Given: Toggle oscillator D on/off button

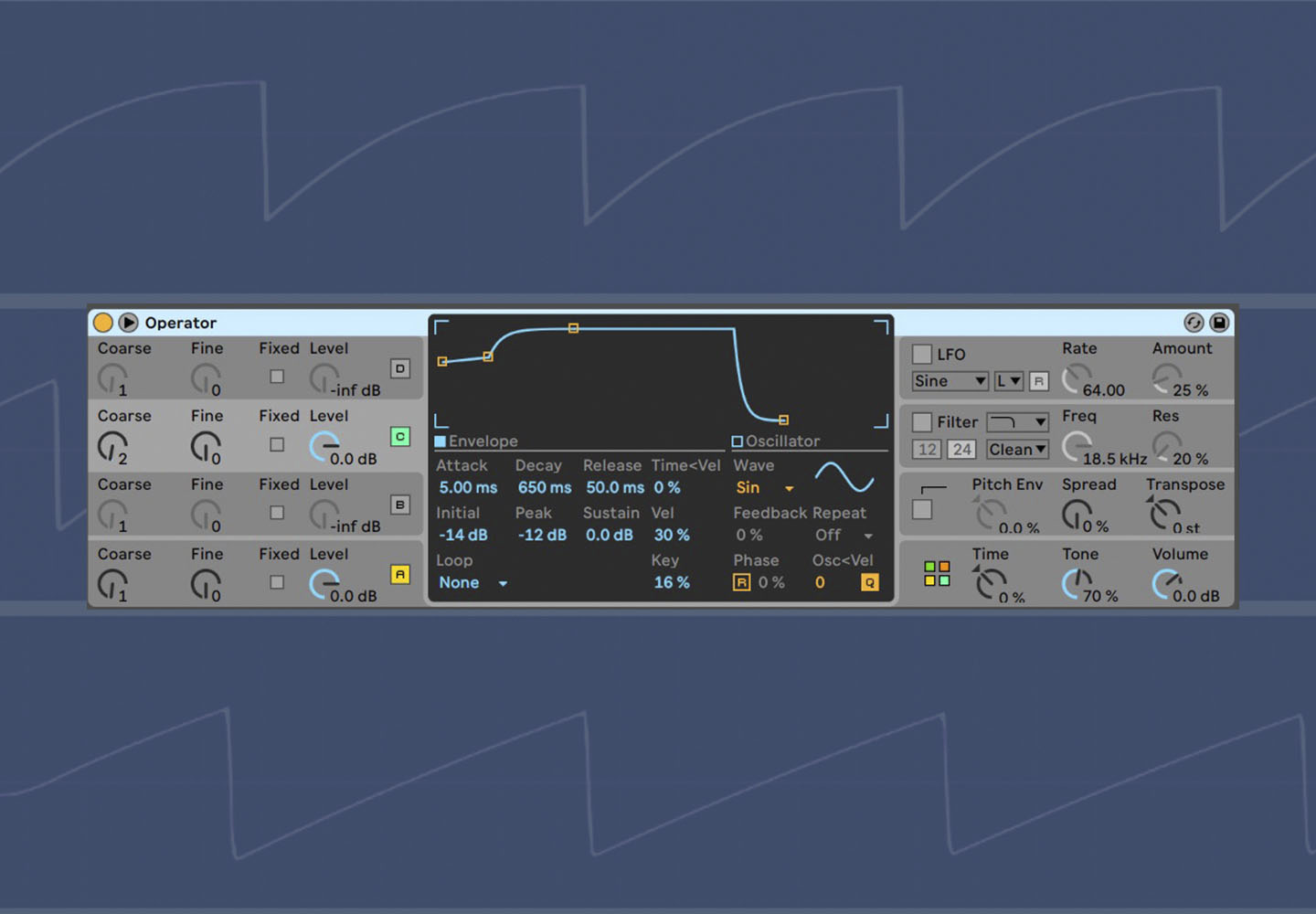Looking at the screenshot, I should coord(400,368).
